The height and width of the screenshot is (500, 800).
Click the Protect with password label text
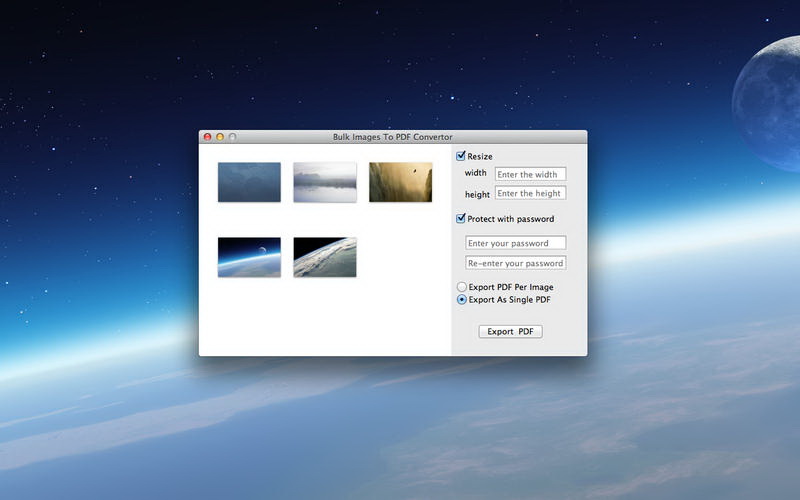click(510, 219)
